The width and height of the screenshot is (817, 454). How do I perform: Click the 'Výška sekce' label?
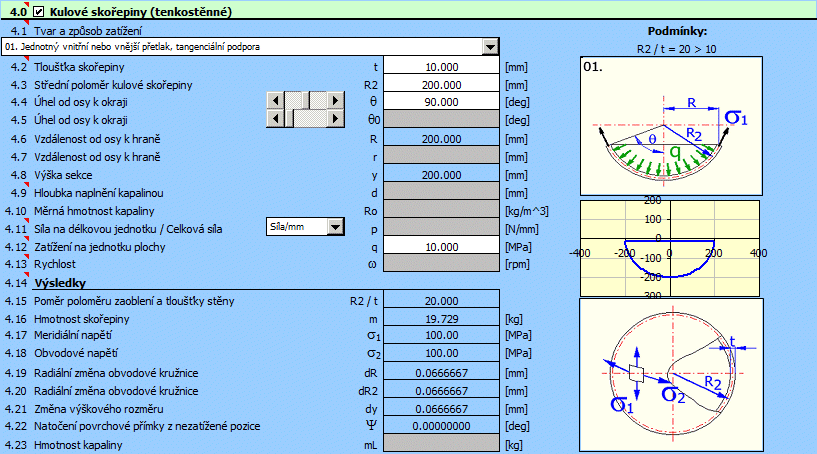coord(63,175)
